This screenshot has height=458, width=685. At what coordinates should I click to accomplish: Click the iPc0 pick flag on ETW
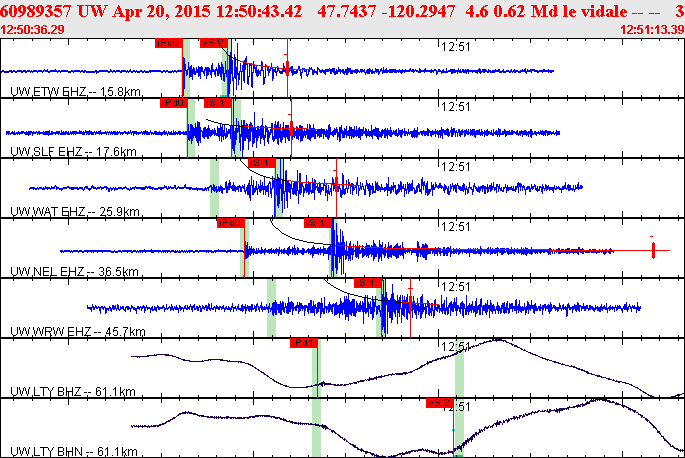(168, 43)
